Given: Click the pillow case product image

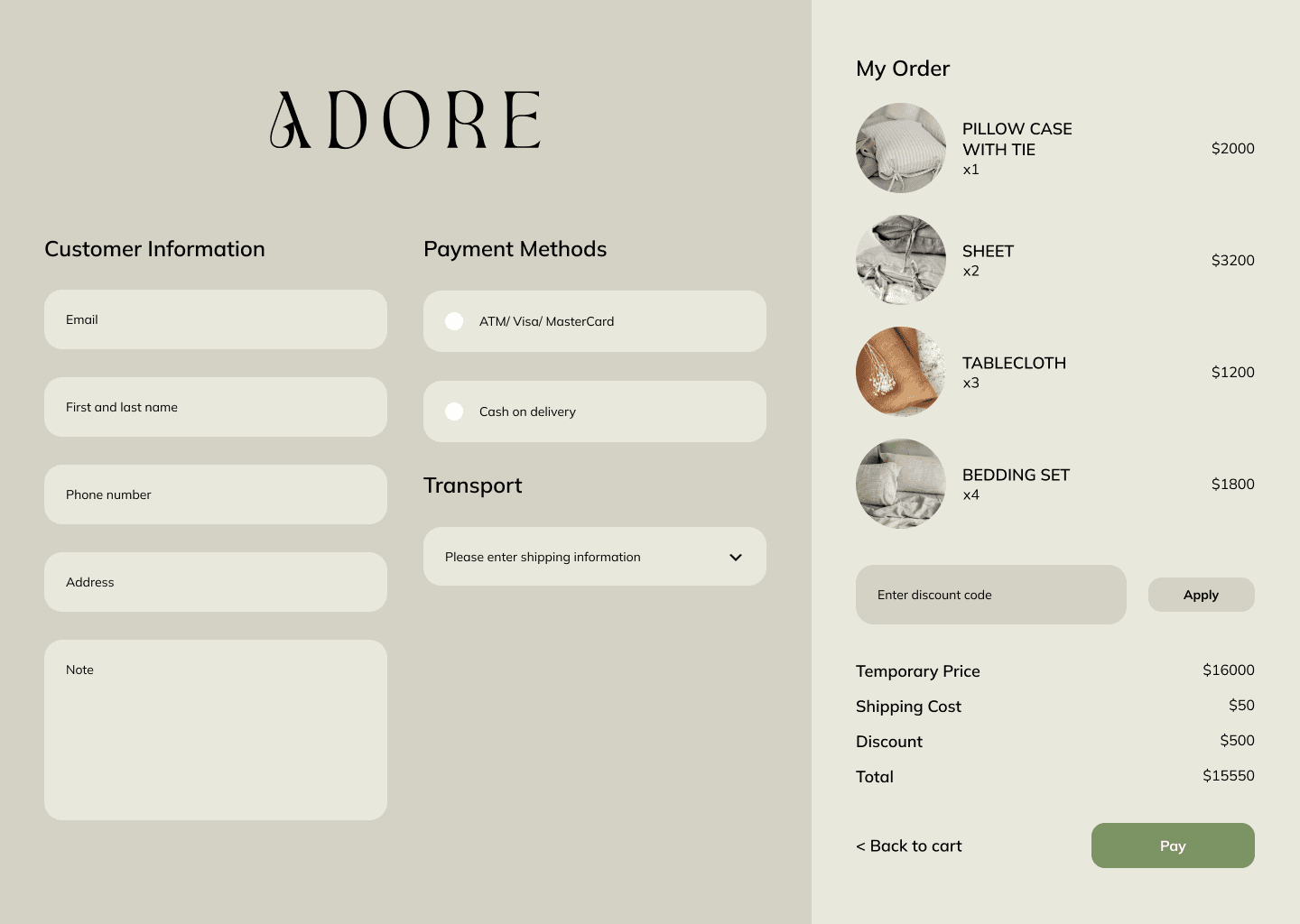Looking at the screenshot, I should point(901,148).
